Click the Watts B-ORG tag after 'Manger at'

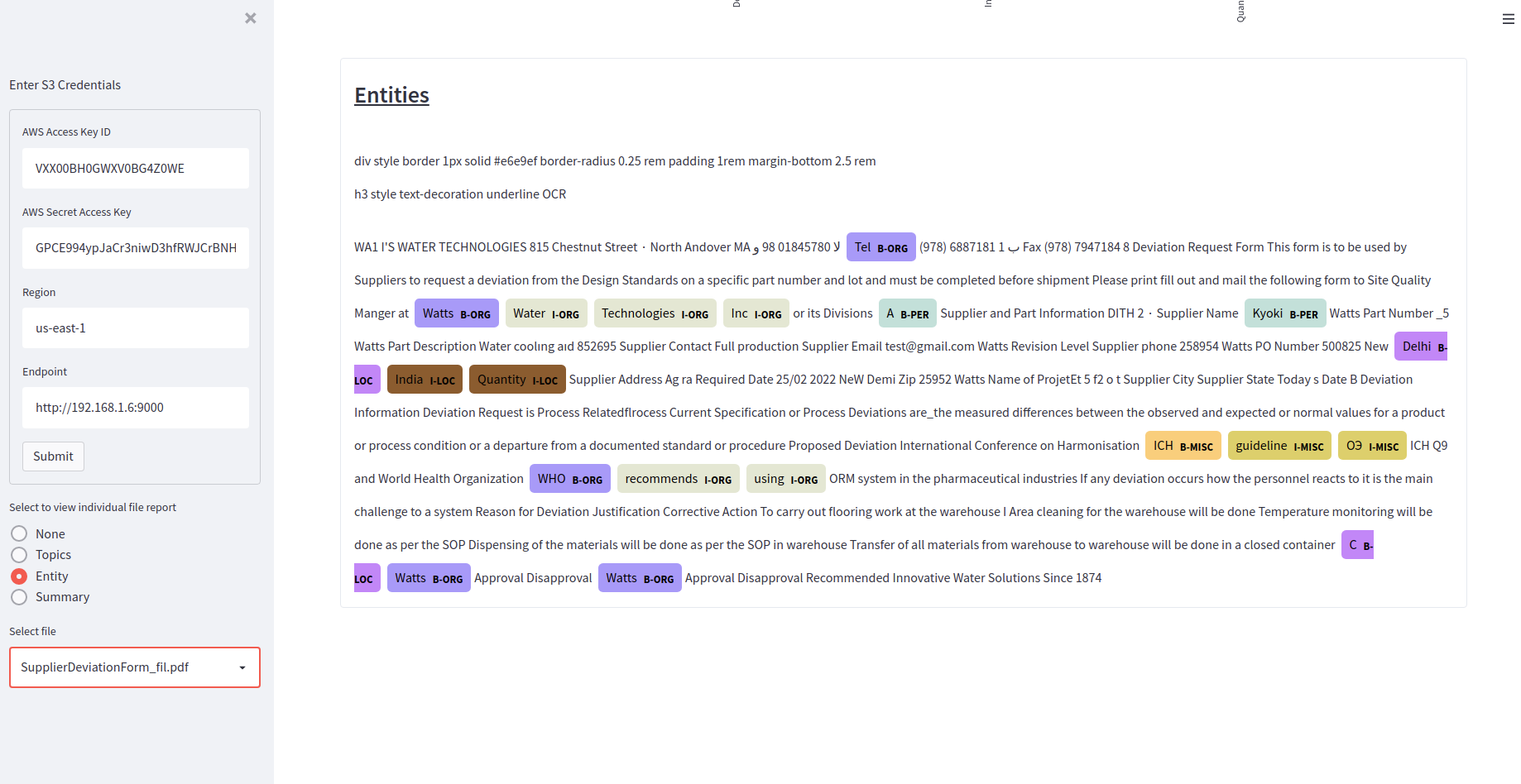457,313
